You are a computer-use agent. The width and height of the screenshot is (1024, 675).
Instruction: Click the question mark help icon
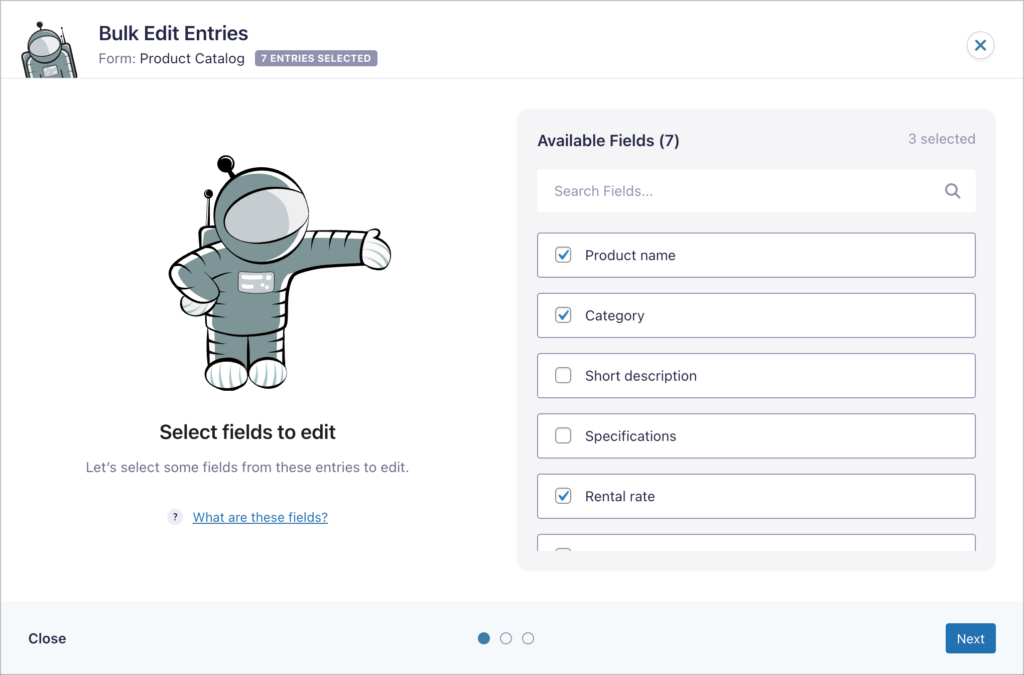tap(175, 517)
